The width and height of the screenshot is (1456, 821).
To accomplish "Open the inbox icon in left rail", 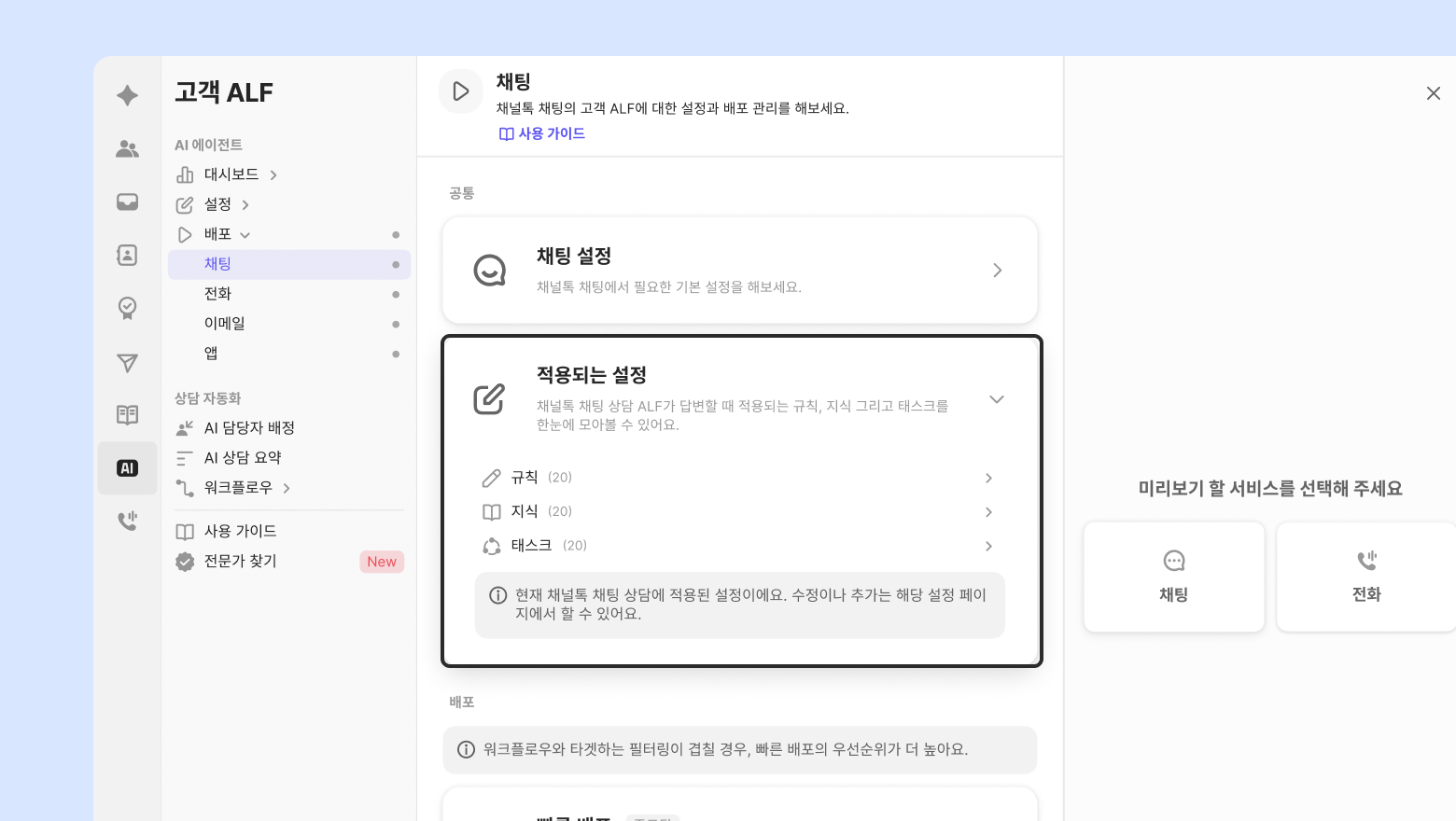I will pyautogui.click(x=128, y=202).
